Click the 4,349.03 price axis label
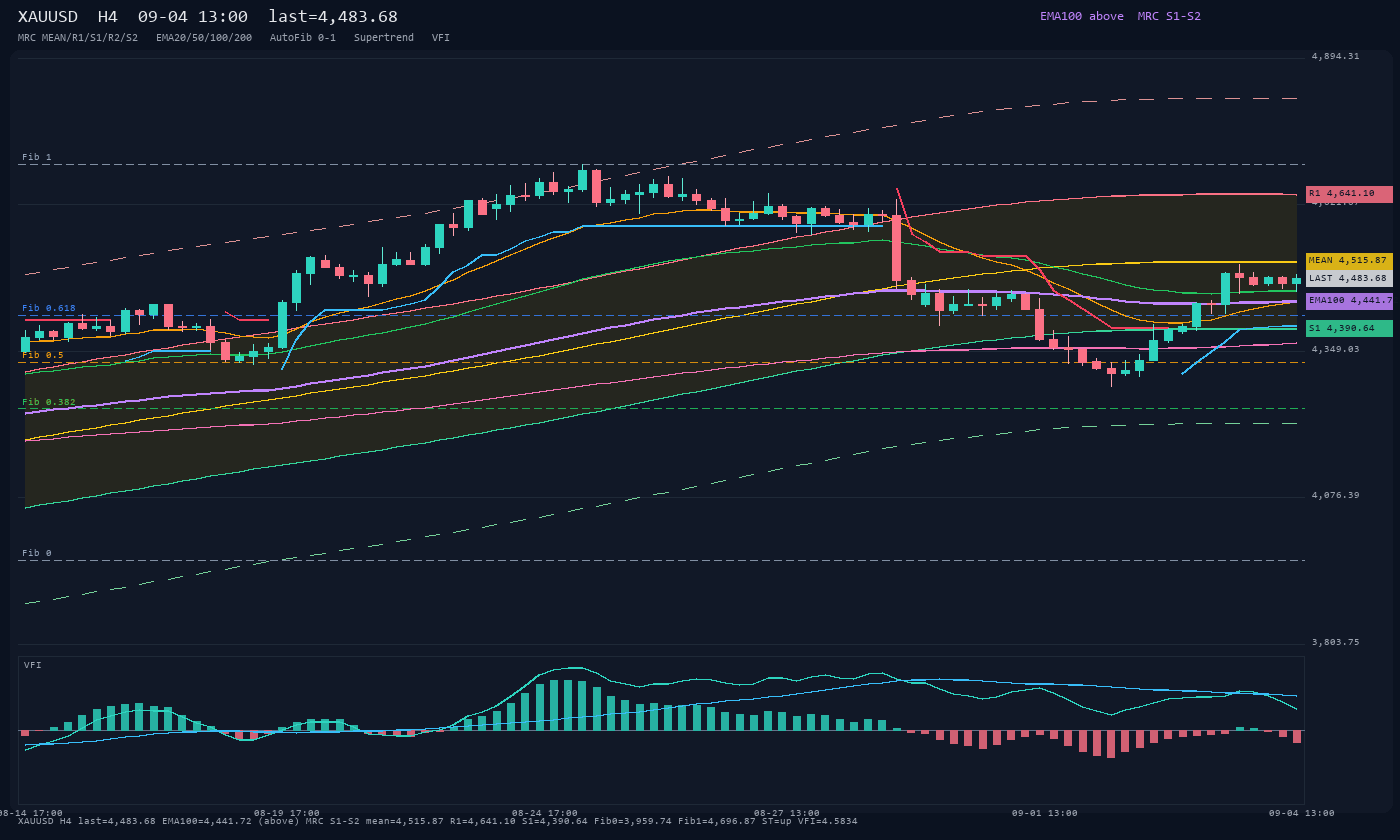This screenshot has height=840, width=1400. pyautogui.click(x=1336, y=349)
